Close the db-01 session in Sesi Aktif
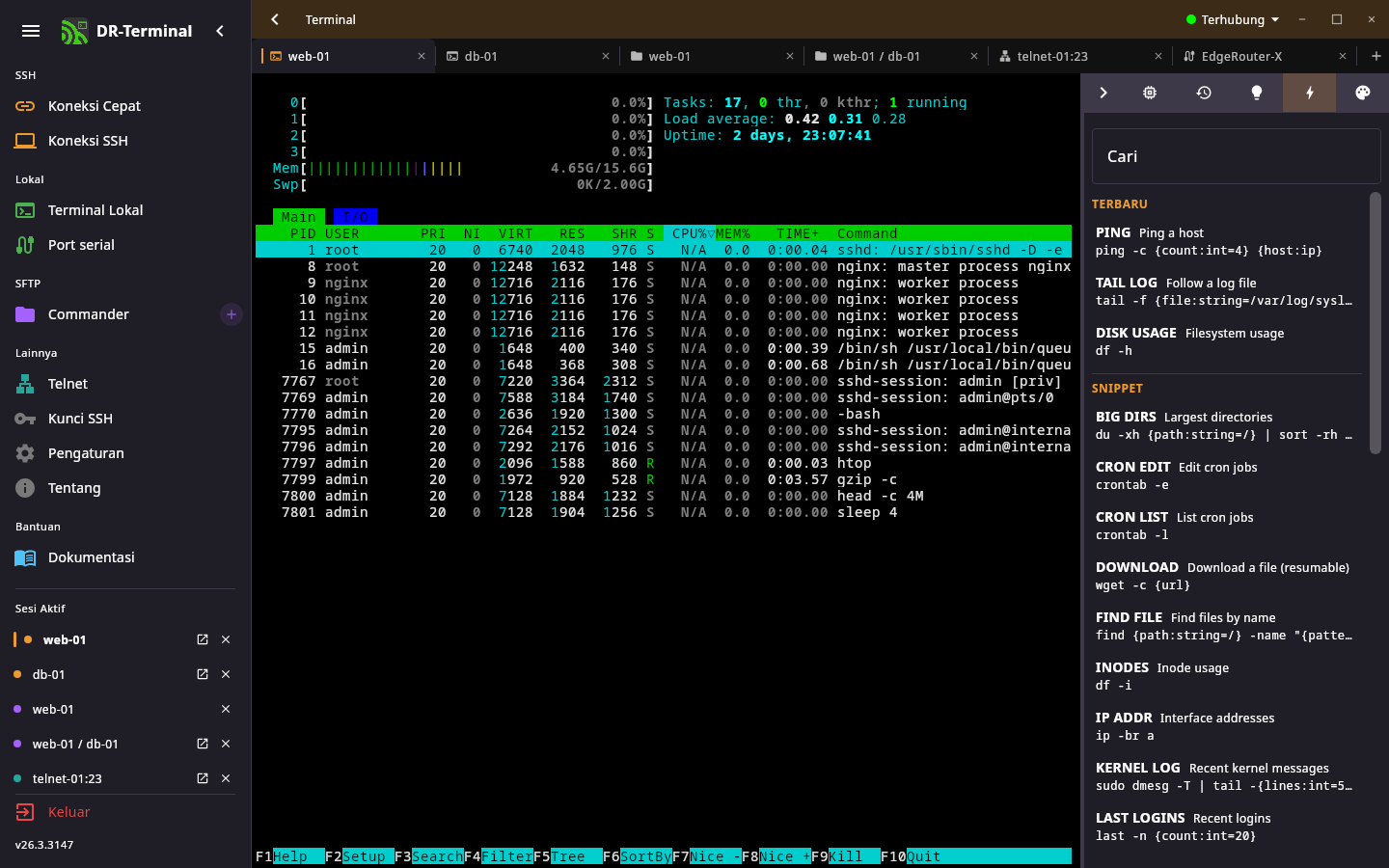The width and height of the screenshot is (1389, 868). [x=226, y=674]
